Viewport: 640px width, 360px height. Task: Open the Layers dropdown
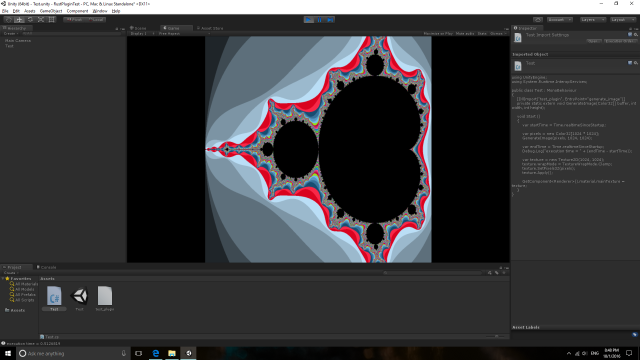[x=592, y=20]
